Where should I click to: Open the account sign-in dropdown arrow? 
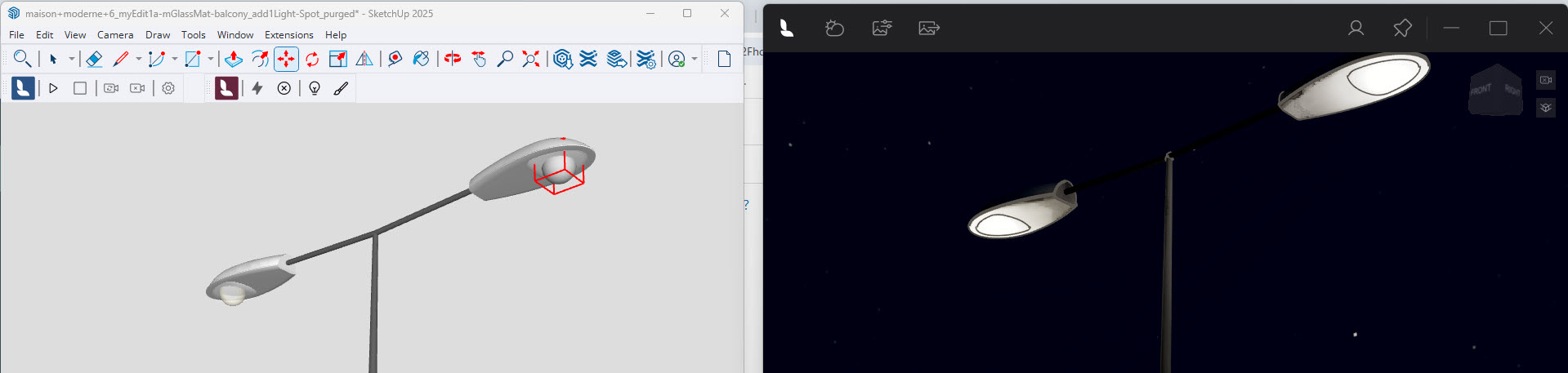(695, 59)
